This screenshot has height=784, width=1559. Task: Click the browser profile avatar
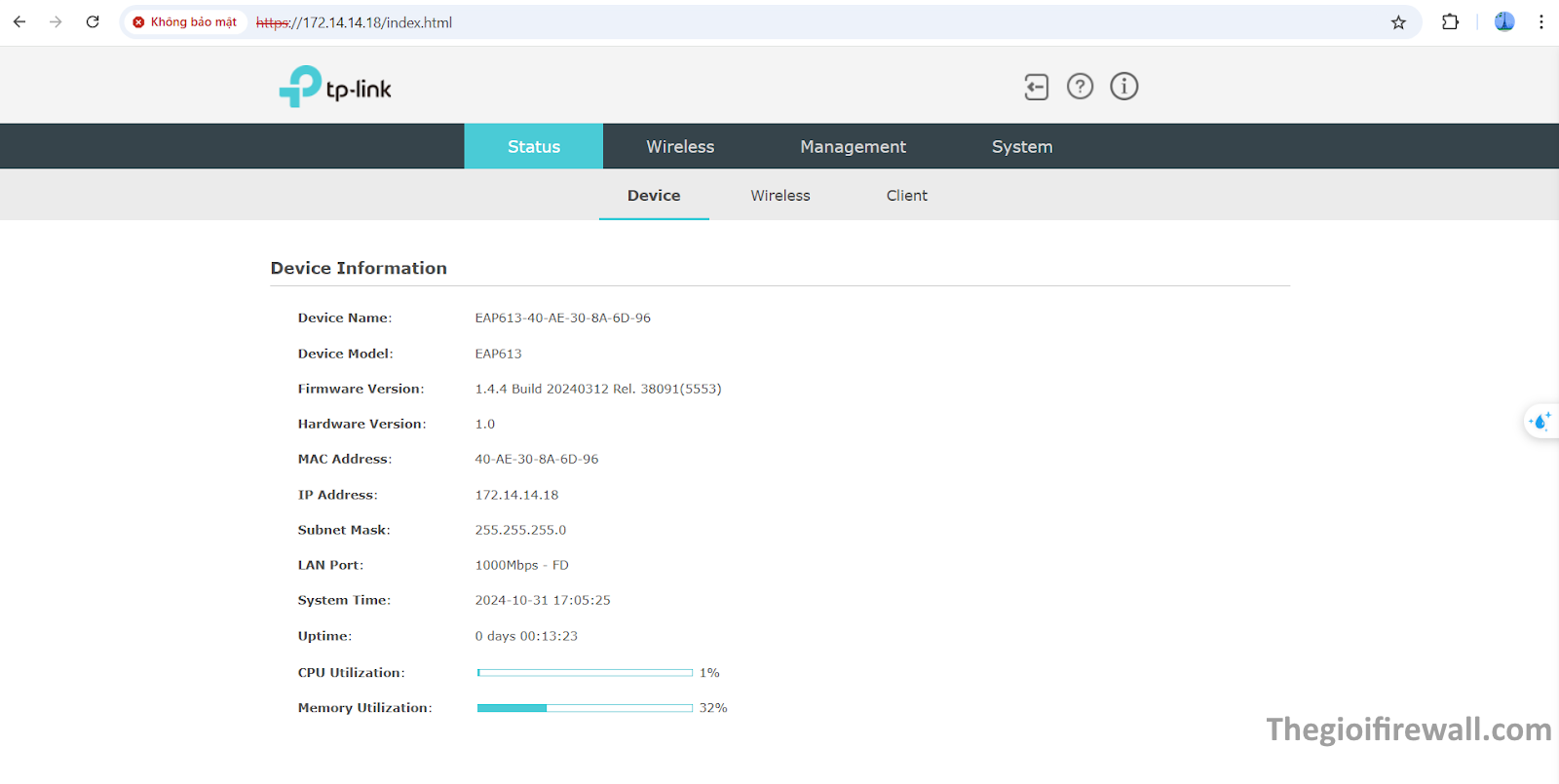point(1503,22)
